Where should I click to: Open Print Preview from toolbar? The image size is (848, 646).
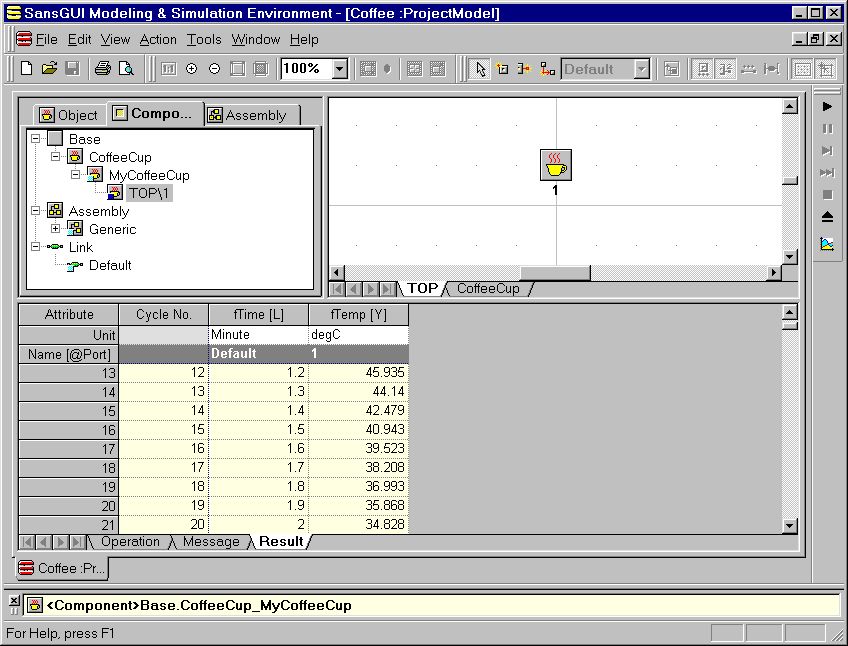pyautogui.click(x=126, y=69)
